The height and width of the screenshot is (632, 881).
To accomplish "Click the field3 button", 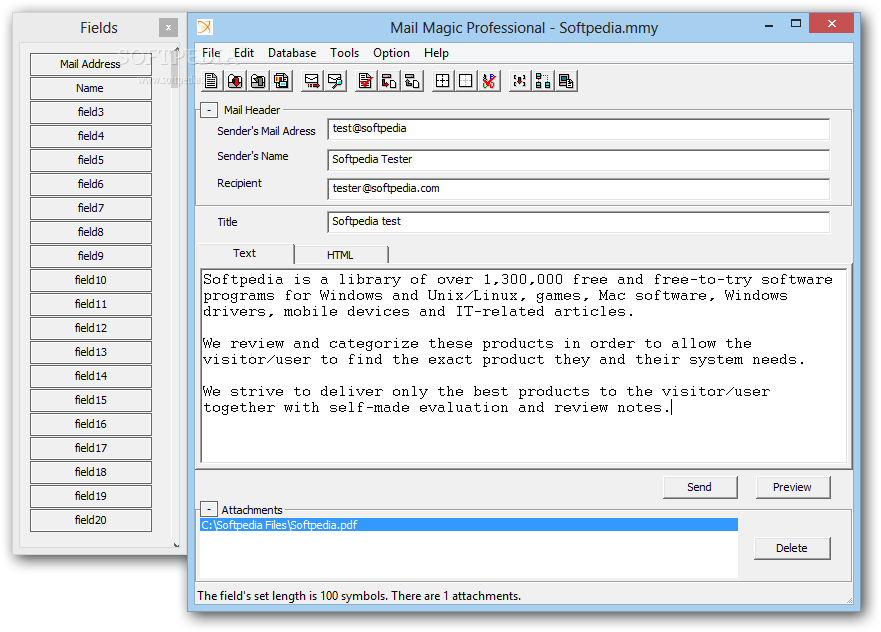I will click(x=90, y=112).
